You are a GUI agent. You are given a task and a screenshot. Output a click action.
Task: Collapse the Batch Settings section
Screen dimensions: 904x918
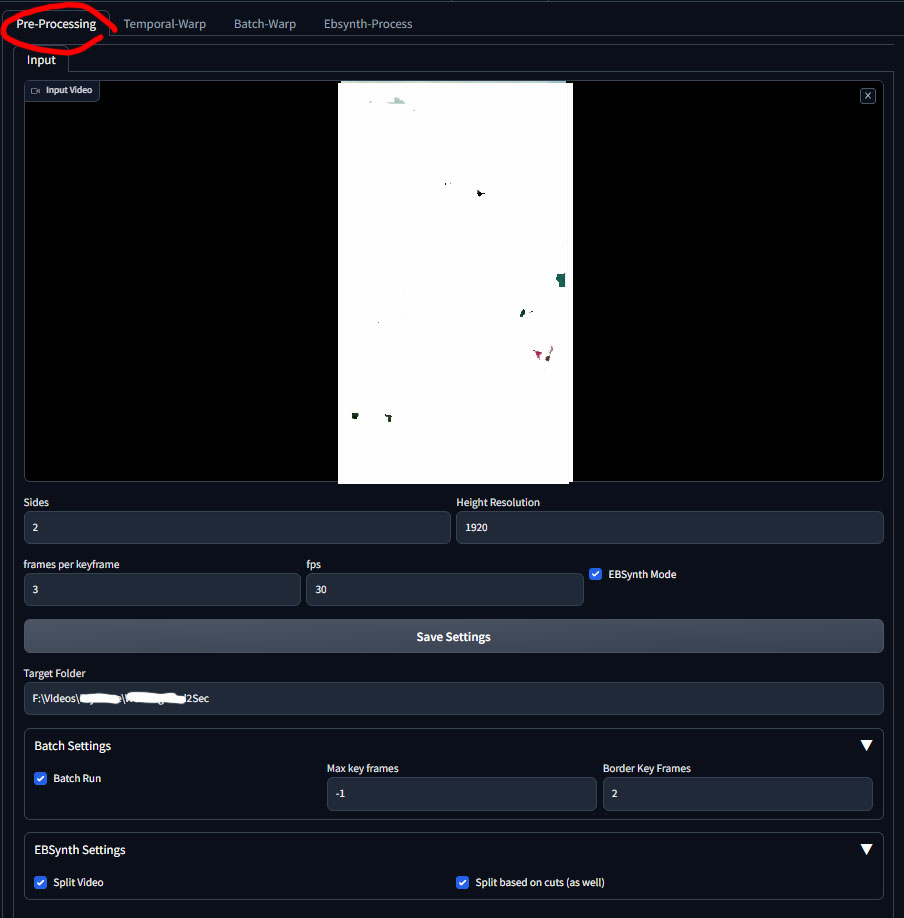pyautogui.click(x=866, y=744)
